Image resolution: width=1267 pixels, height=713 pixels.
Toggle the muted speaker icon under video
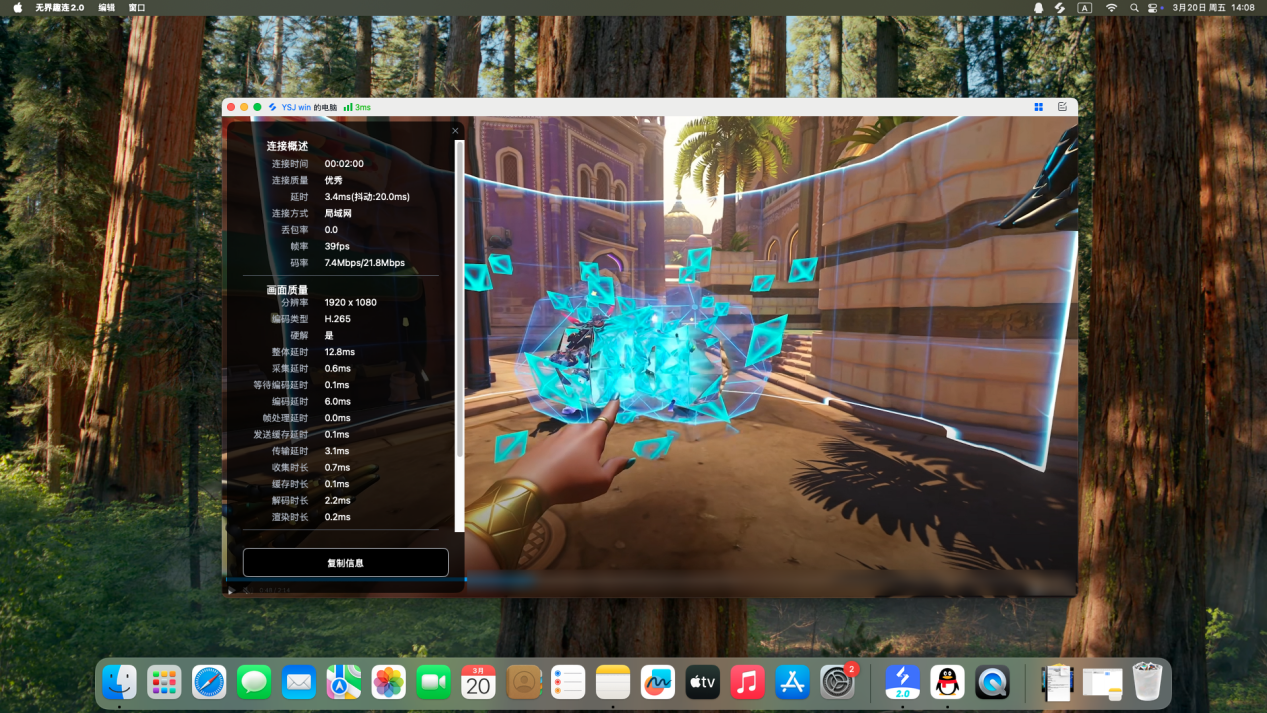coord(247,591)
